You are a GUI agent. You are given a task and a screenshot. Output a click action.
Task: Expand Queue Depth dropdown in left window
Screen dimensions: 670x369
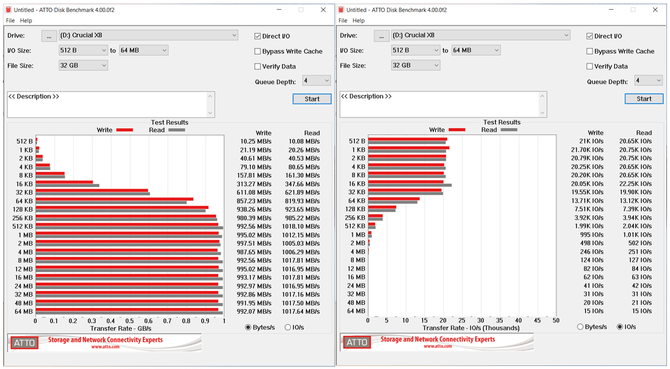click(317, 80)
